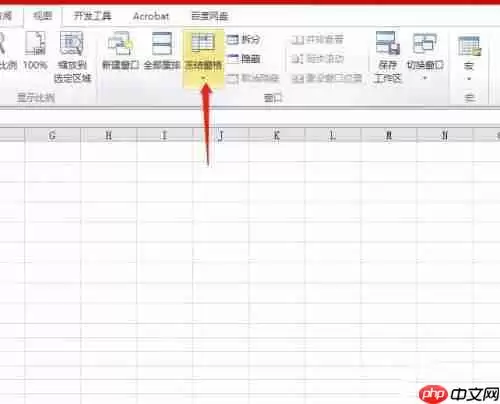
Task: Select column H header
Action: click(x=109, y=135)
